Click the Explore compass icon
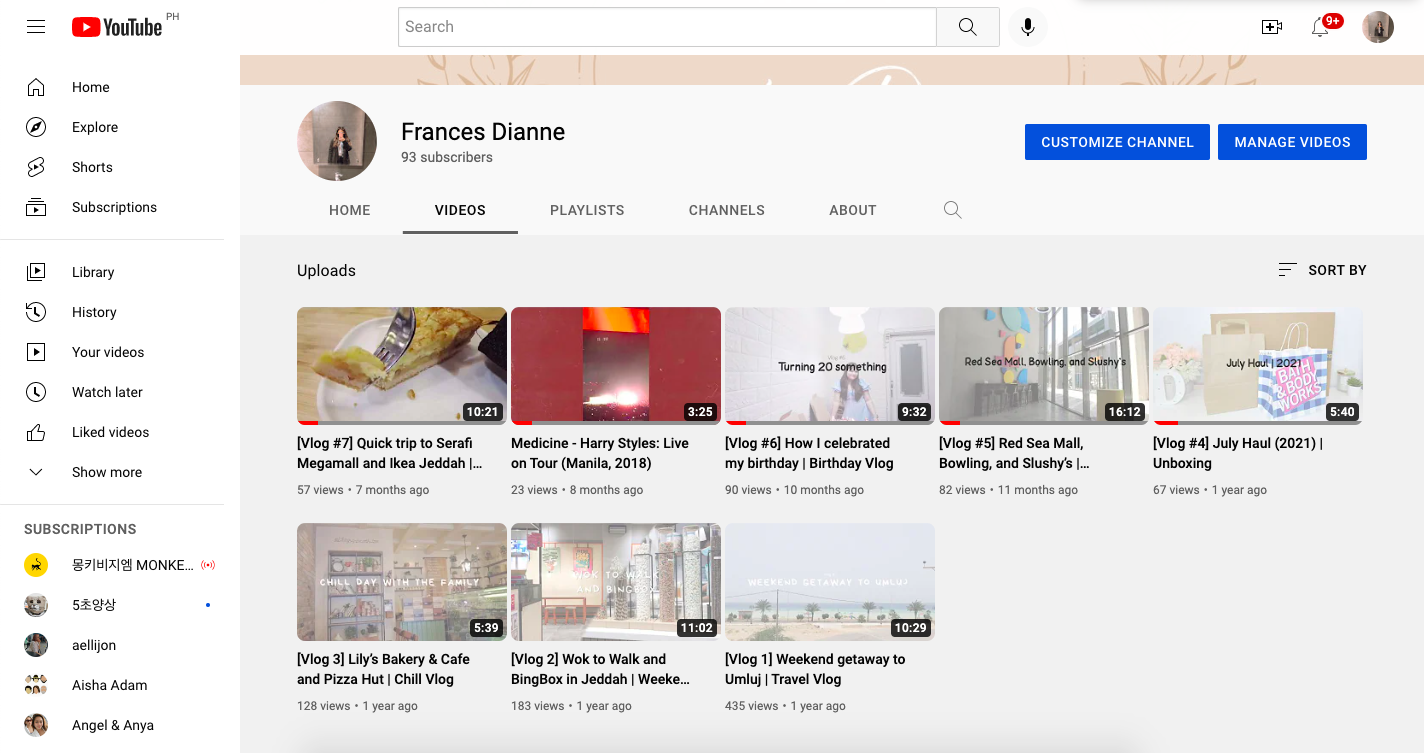 pos(36,127)
